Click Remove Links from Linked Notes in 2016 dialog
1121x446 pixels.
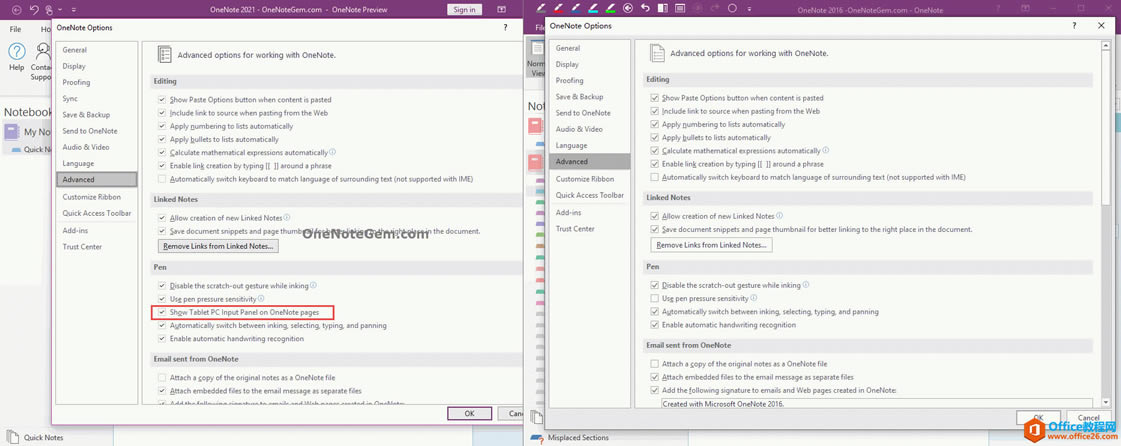click(711, 245)
